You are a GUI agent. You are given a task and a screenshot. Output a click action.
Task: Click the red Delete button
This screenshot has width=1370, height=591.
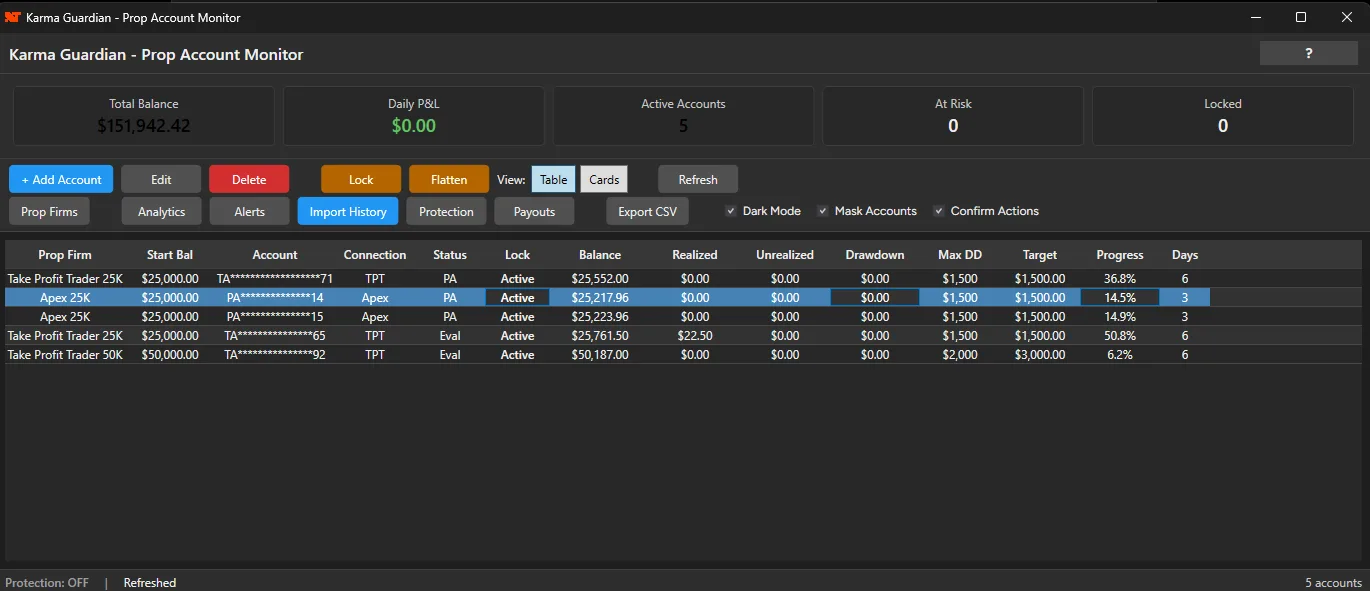point(249,180)
